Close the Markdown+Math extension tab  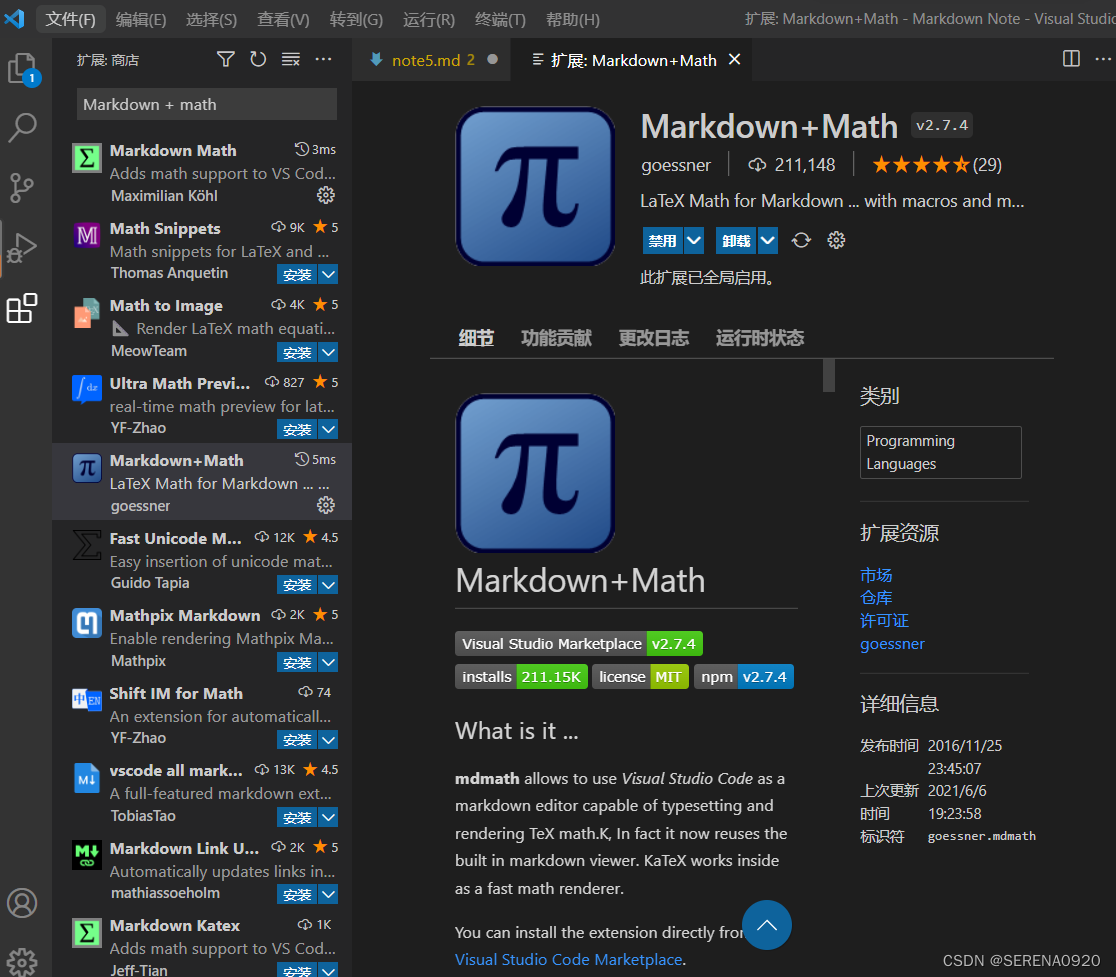click(x=735, y=60)
